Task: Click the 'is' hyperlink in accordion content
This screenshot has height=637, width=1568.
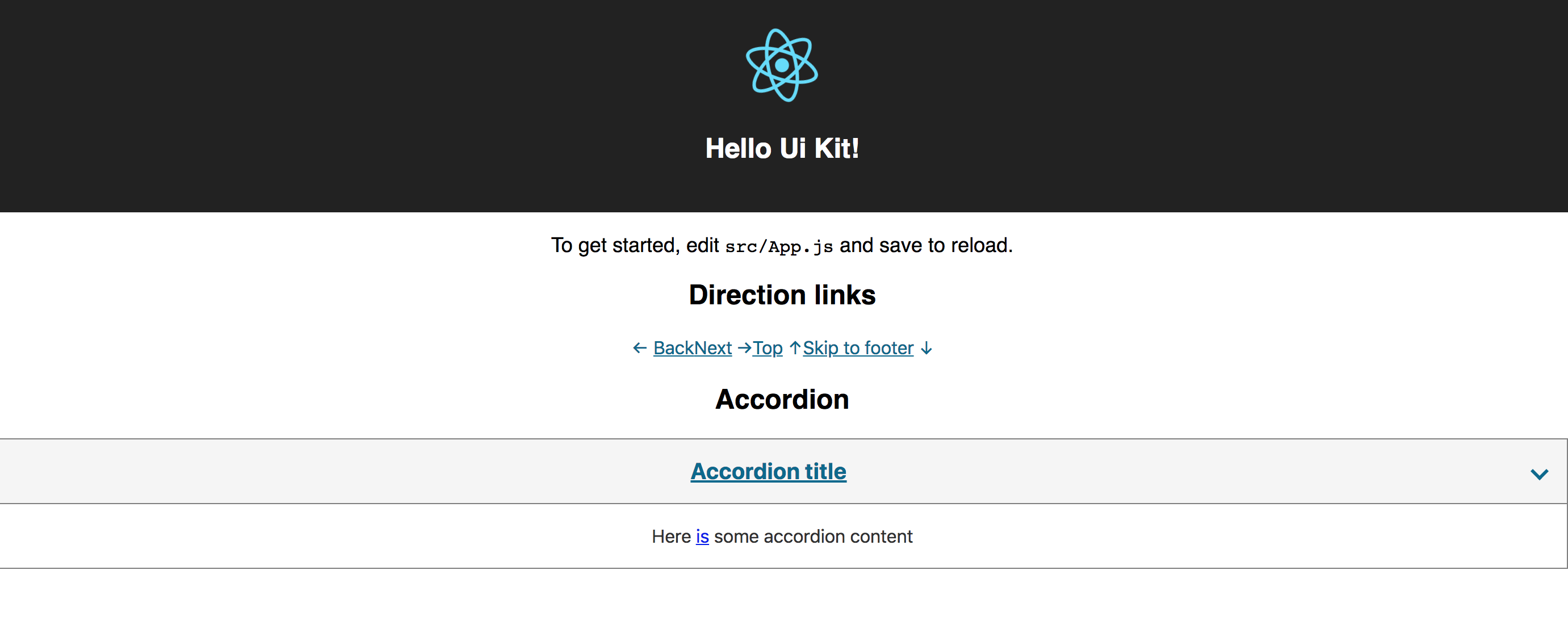Action: pos(702,537)
